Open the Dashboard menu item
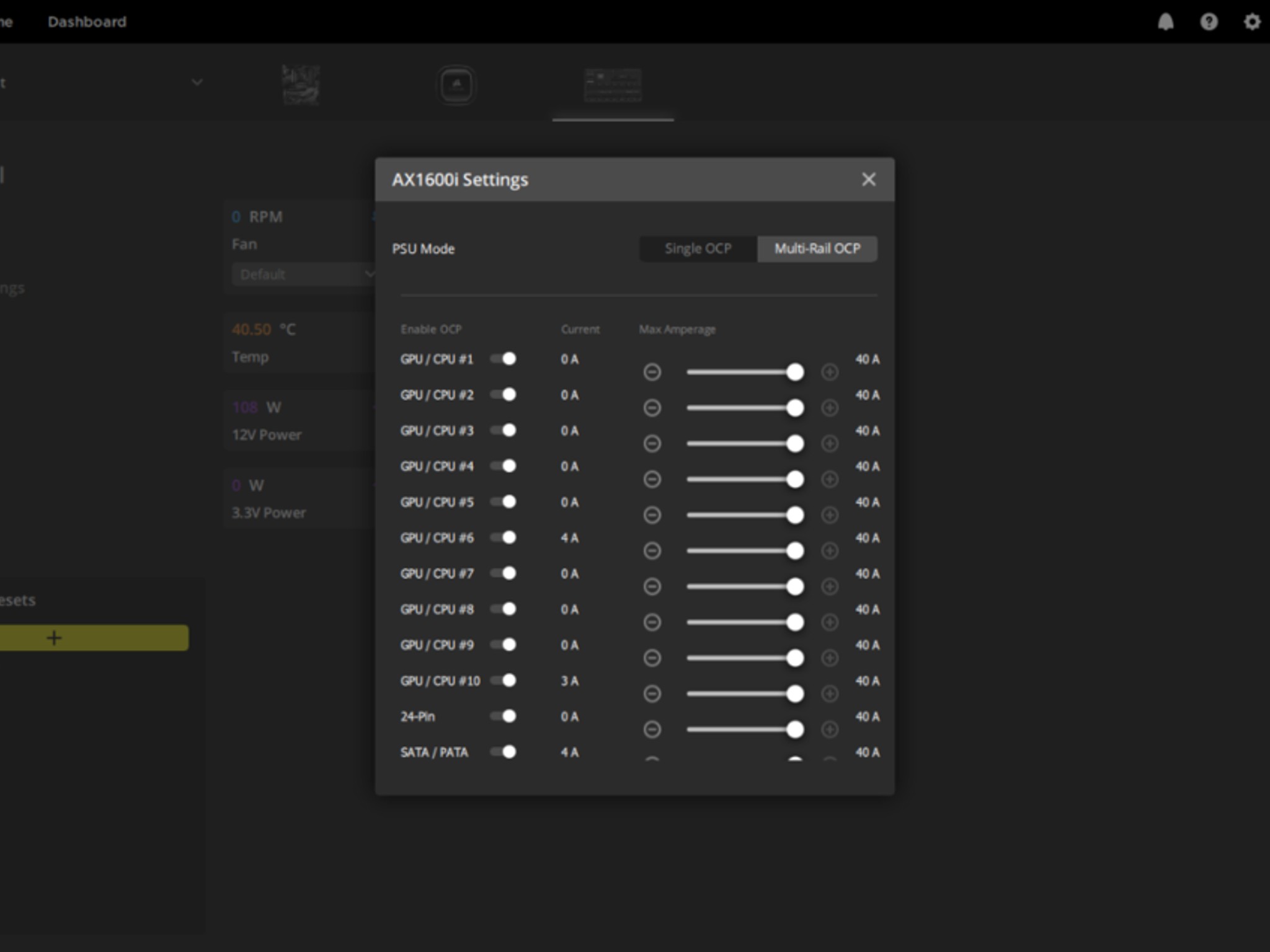The image size is (1270, 952). (x=87, y=22)
